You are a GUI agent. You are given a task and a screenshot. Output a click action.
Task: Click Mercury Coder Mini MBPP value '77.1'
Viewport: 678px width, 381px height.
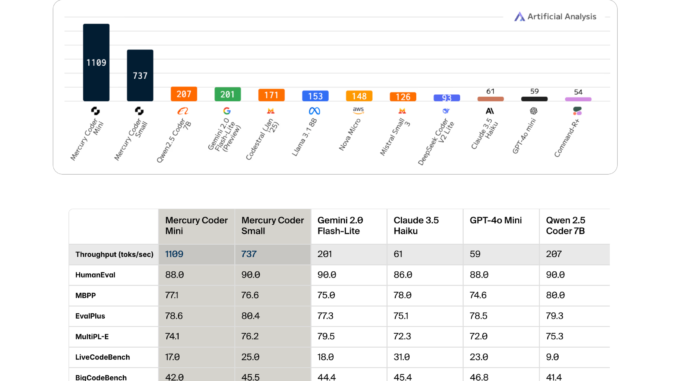pos(172,295)
